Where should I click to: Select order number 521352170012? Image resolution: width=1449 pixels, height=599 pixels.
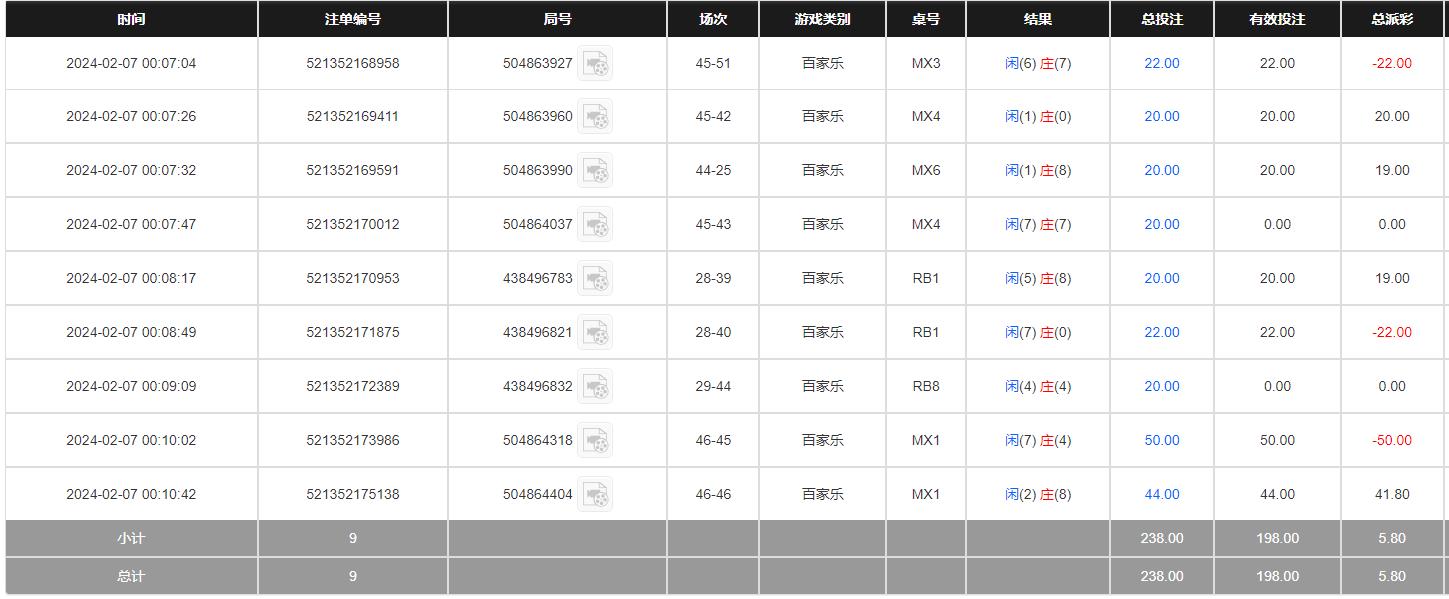(353, 224)
